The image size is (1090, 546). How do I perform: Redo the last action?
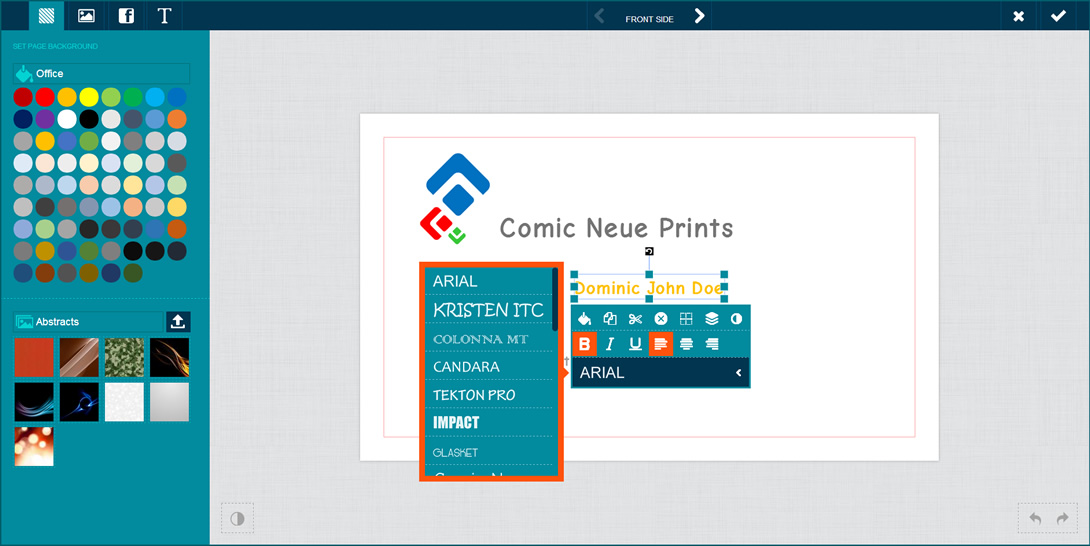click(x=1062, y=518)
